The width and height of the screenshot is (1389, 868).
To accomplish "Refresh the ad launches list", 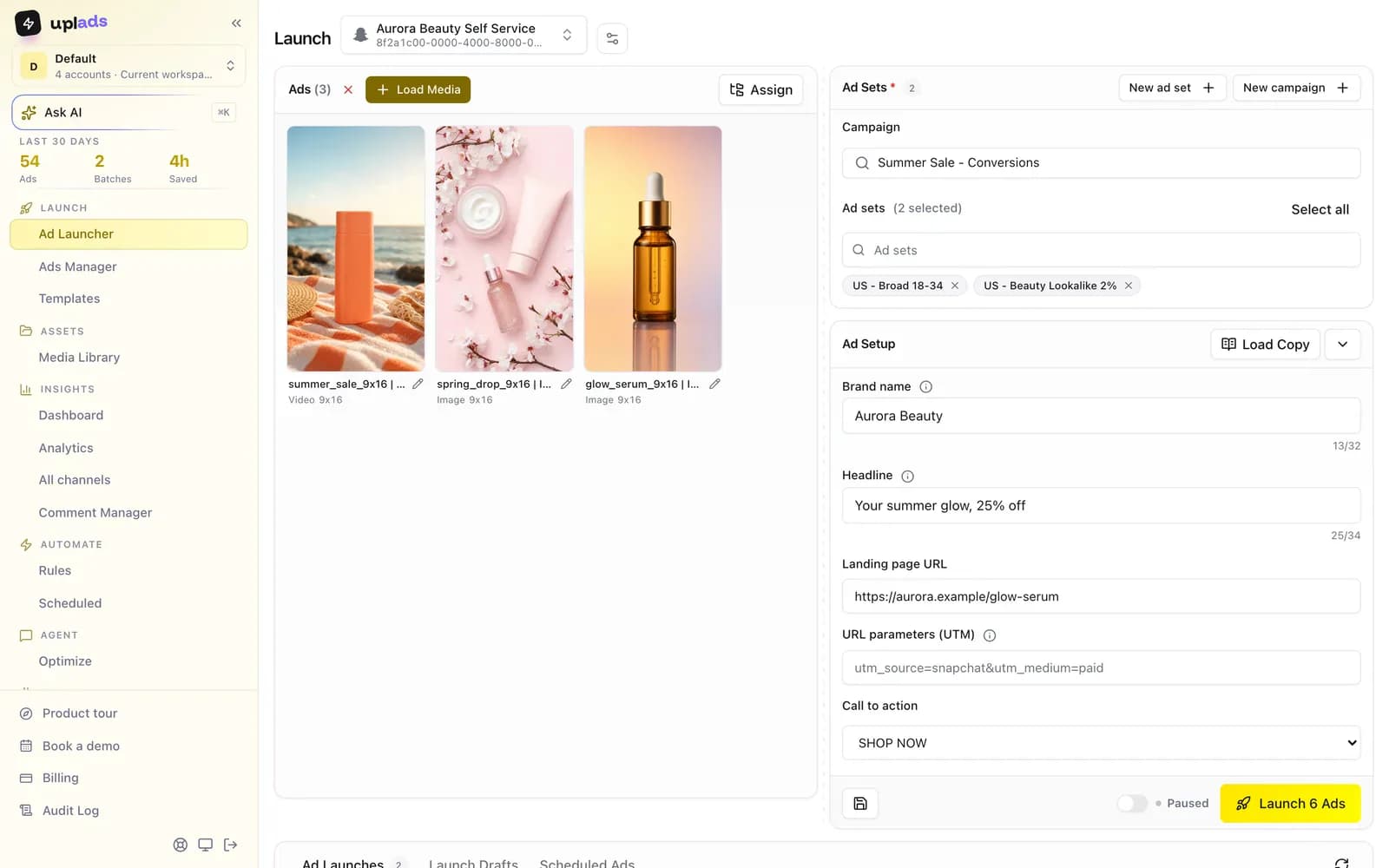I will (x=1341, y=863).
